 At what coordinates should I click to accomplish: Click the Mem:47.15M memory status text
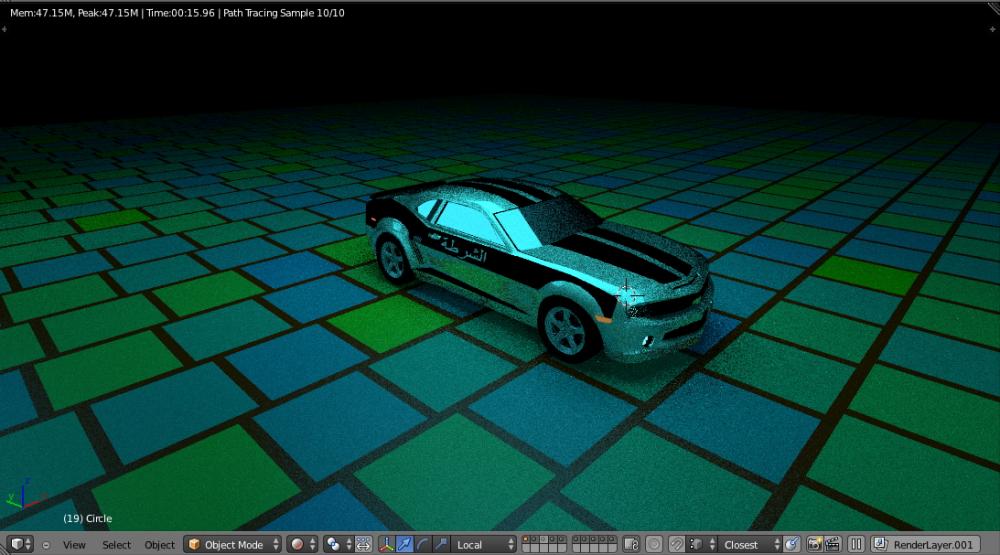pos(40,13)
